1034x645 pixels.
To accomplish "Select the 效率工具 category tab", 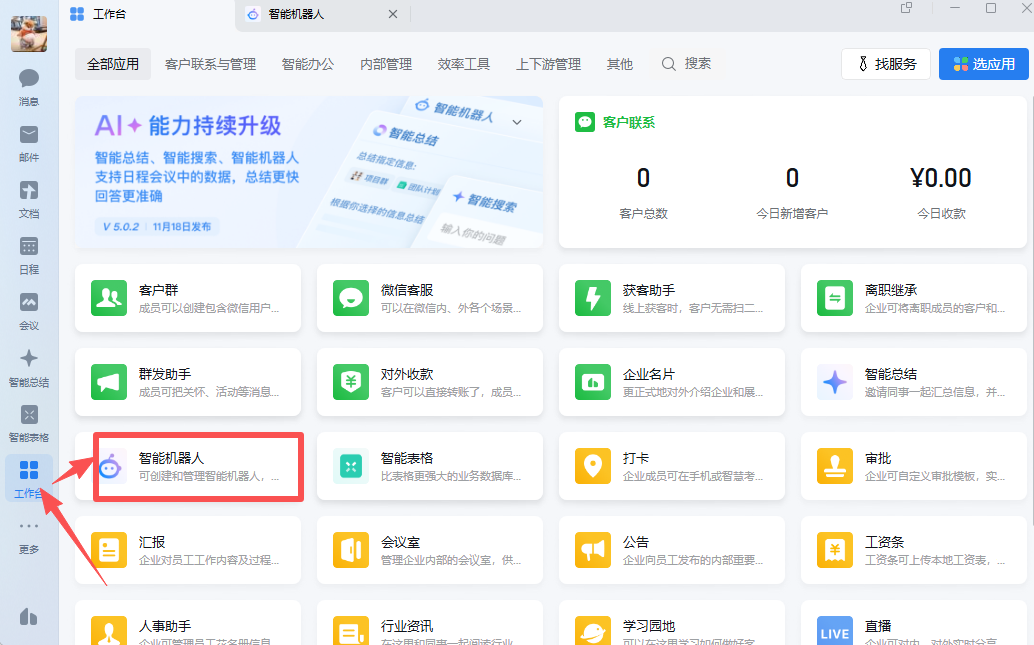I will tap(464, 64).
